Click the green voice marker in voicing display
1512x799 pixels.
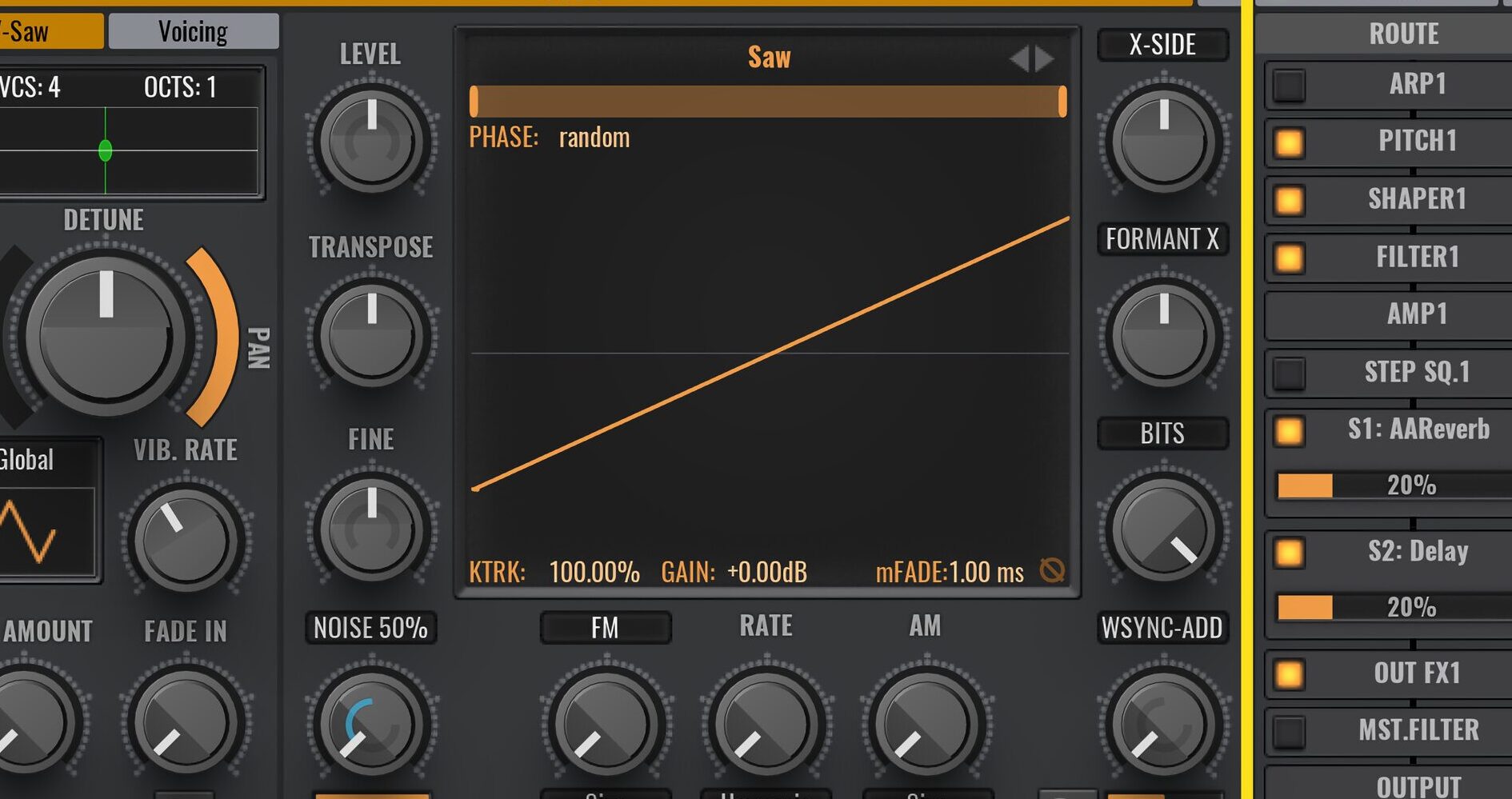click(105, 150)
